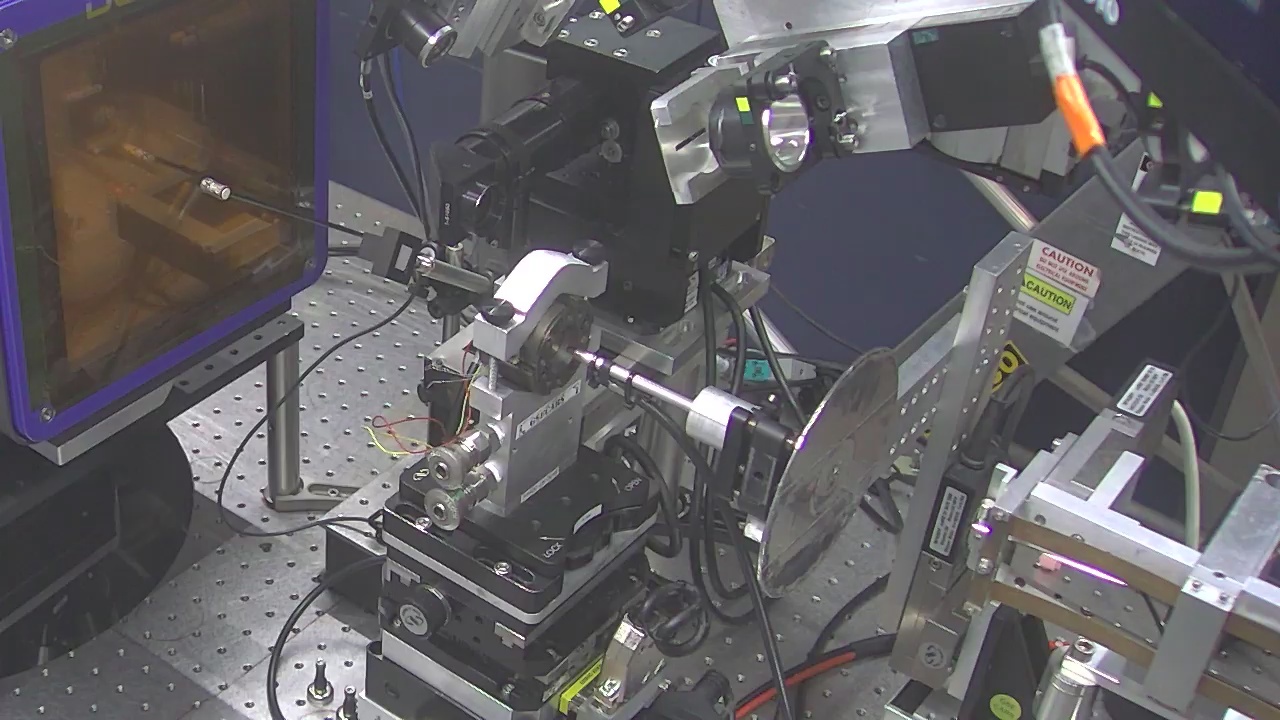Click the vertical steel support post
This screenshot has width=1280, height=720.
[x=283, y=422]
